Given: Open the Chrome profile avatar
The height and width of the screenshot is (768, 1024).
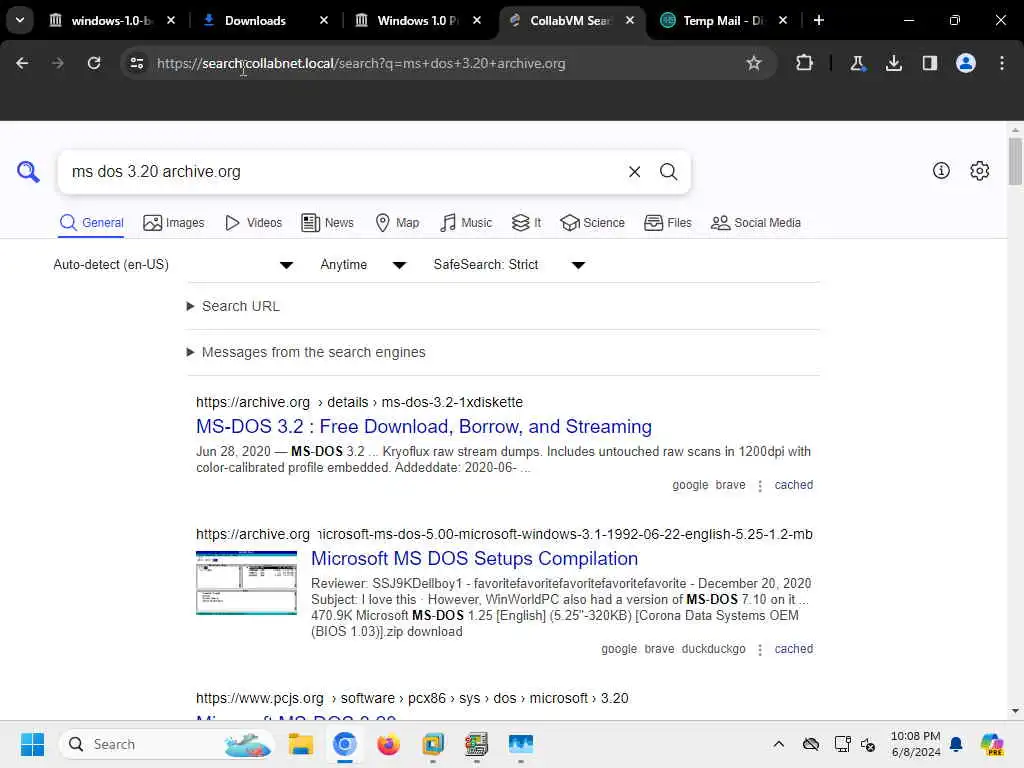Looking at the screenshot, I should pos(966,63).
